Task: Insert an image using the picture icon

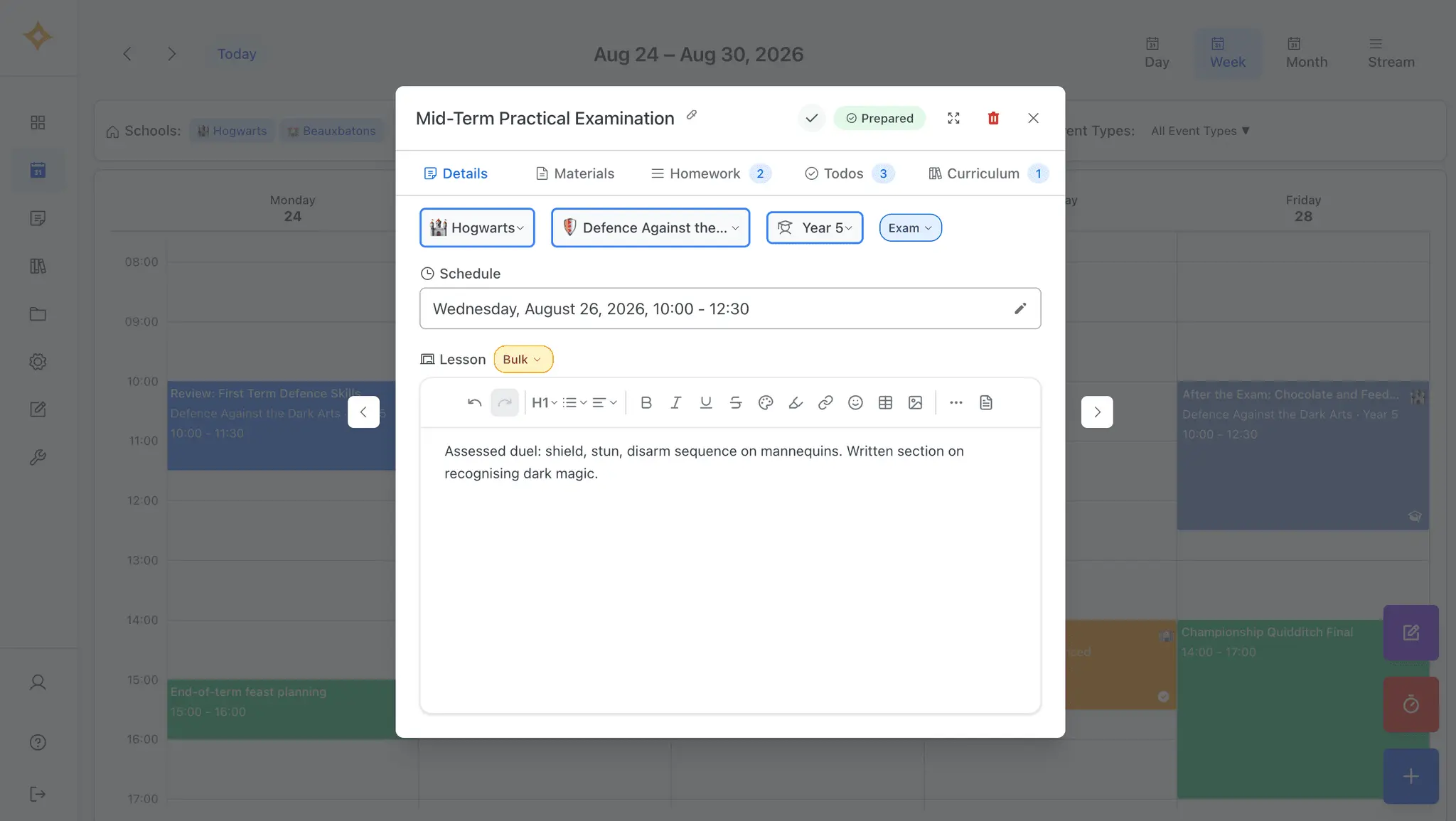Action: [915, 403]
